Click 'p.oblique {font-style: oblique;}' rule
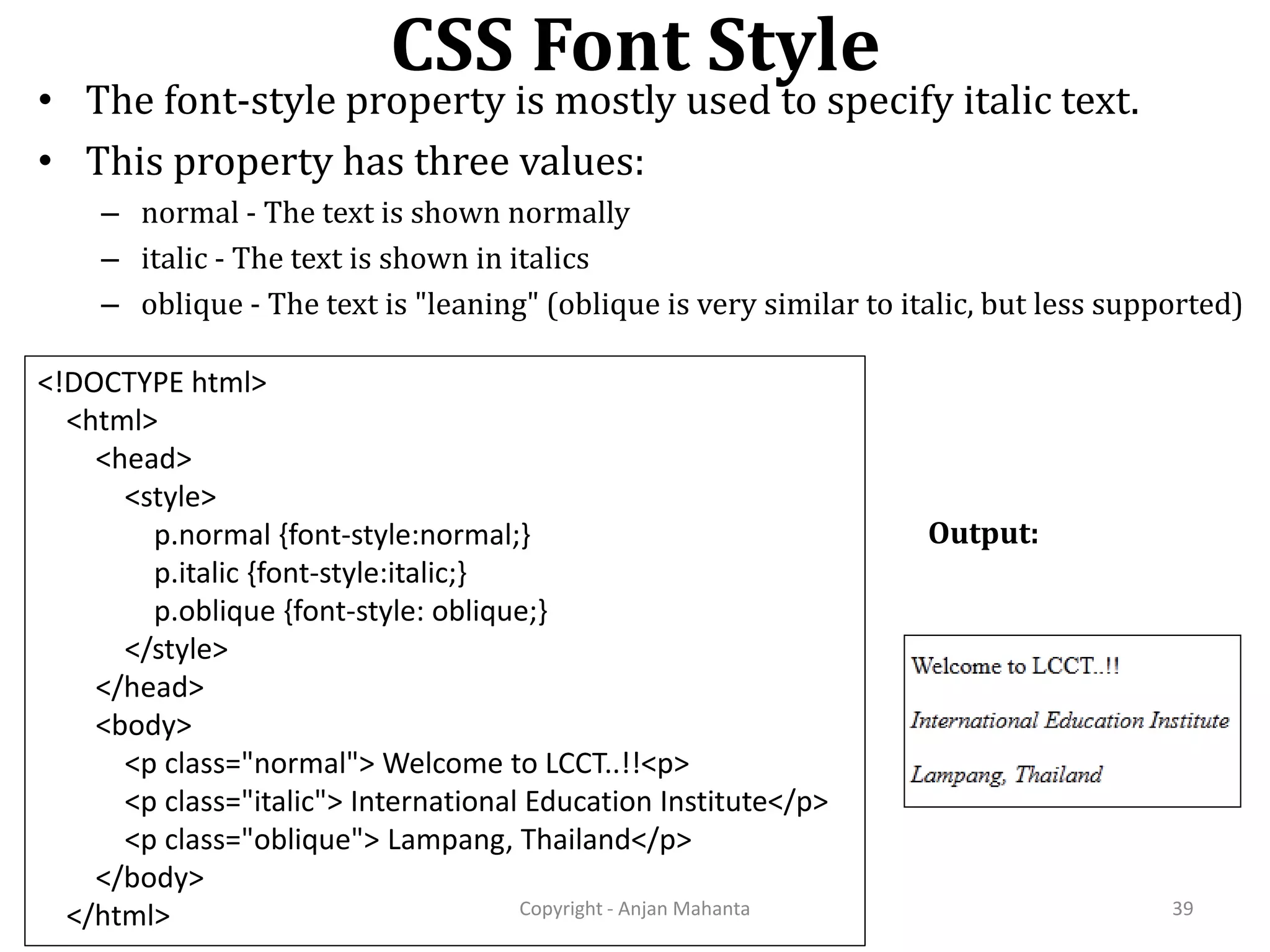 click(x=351, y=611)
